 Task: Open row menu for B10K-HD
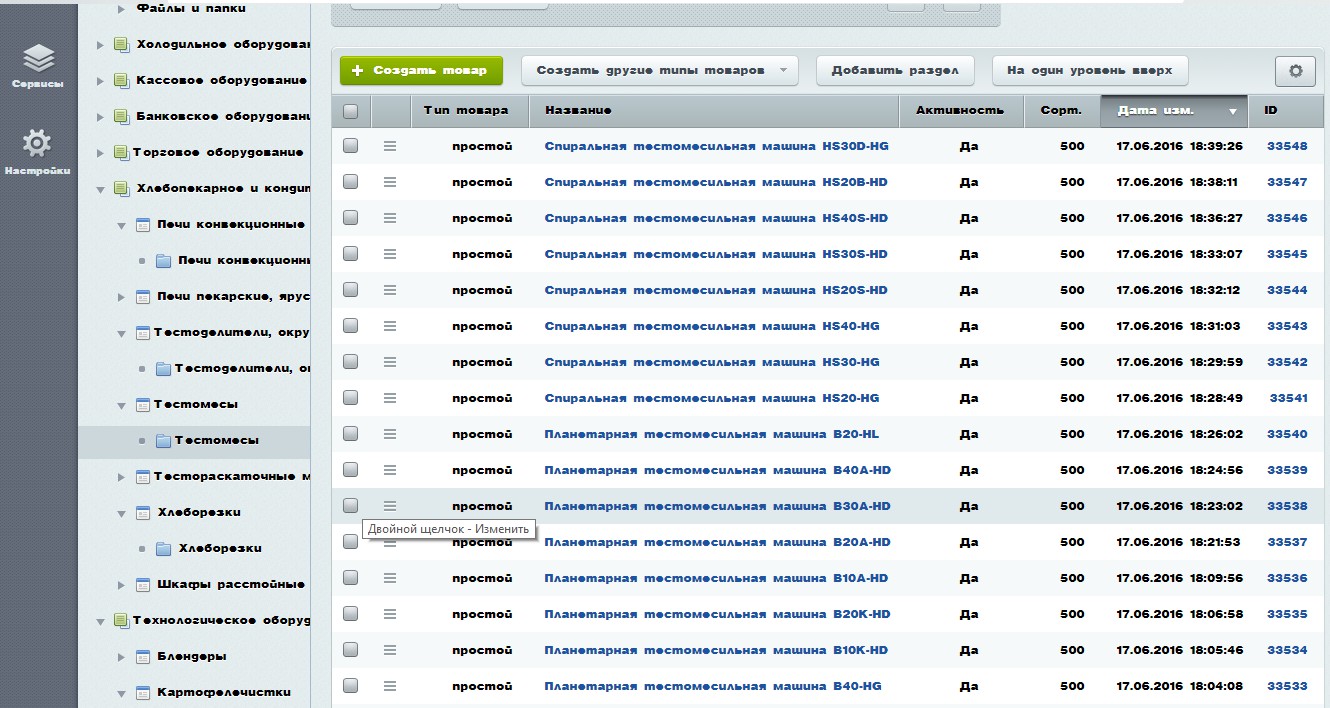(x=390, y=650)
